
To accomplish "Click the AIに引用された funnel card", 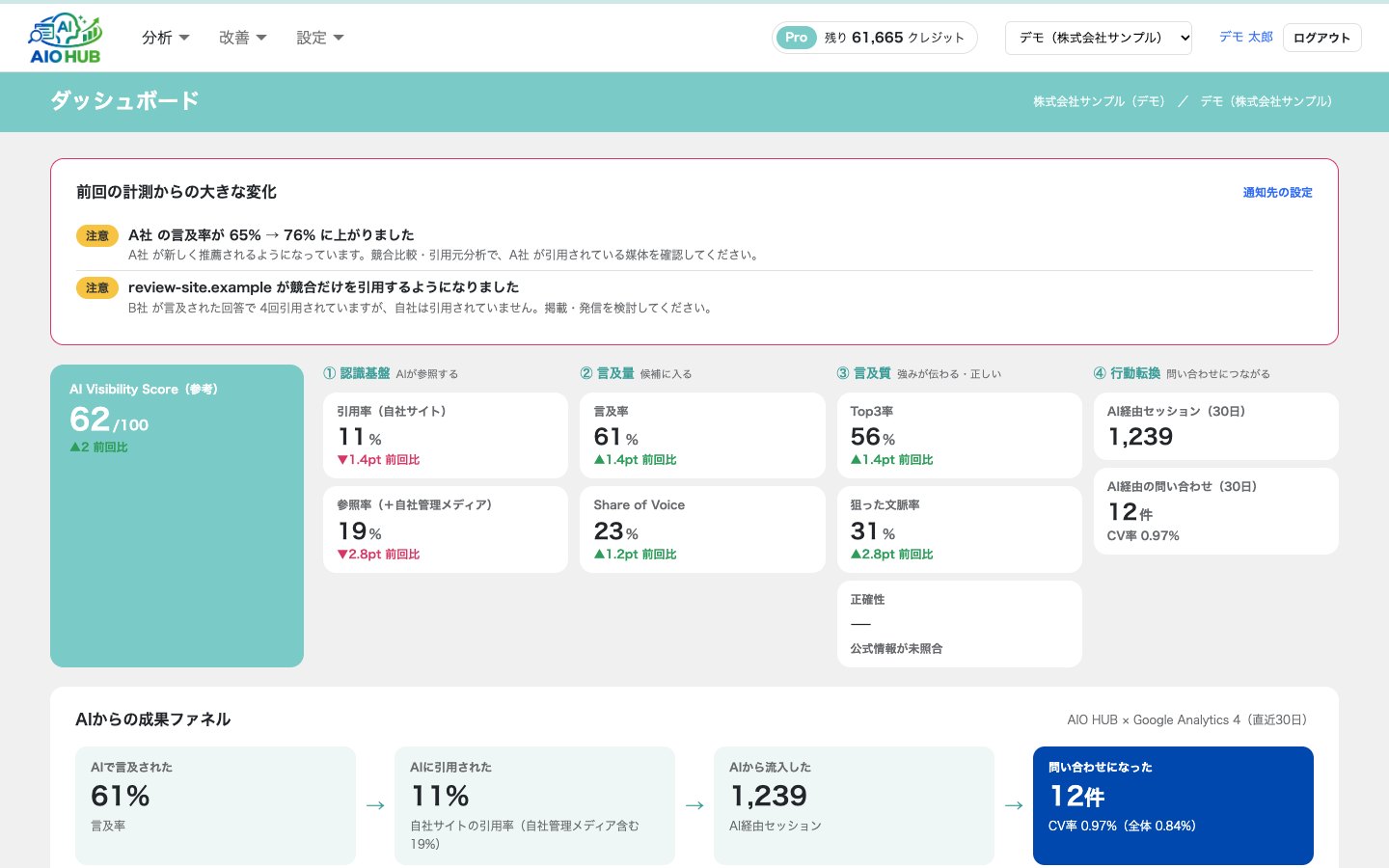I will [534, 805].
